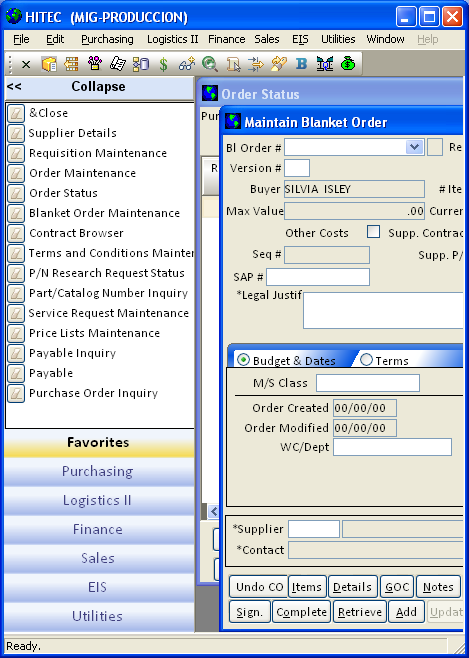Click the eyeglasses toolbar icon

[x=187, y=64]
